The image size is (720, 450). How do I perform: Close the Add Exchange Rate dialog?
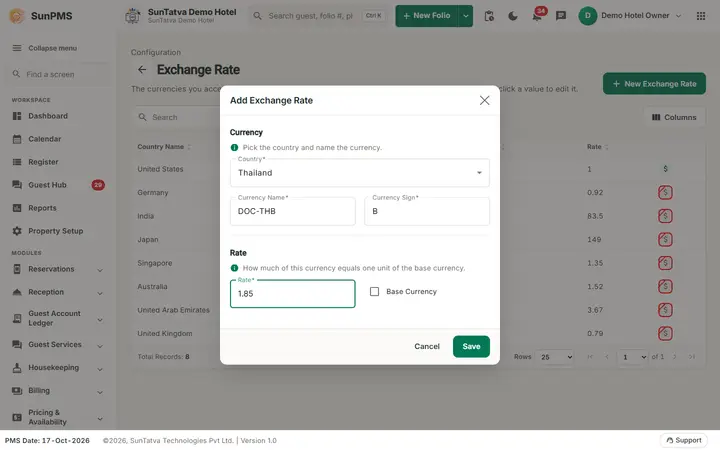[484, 101]
